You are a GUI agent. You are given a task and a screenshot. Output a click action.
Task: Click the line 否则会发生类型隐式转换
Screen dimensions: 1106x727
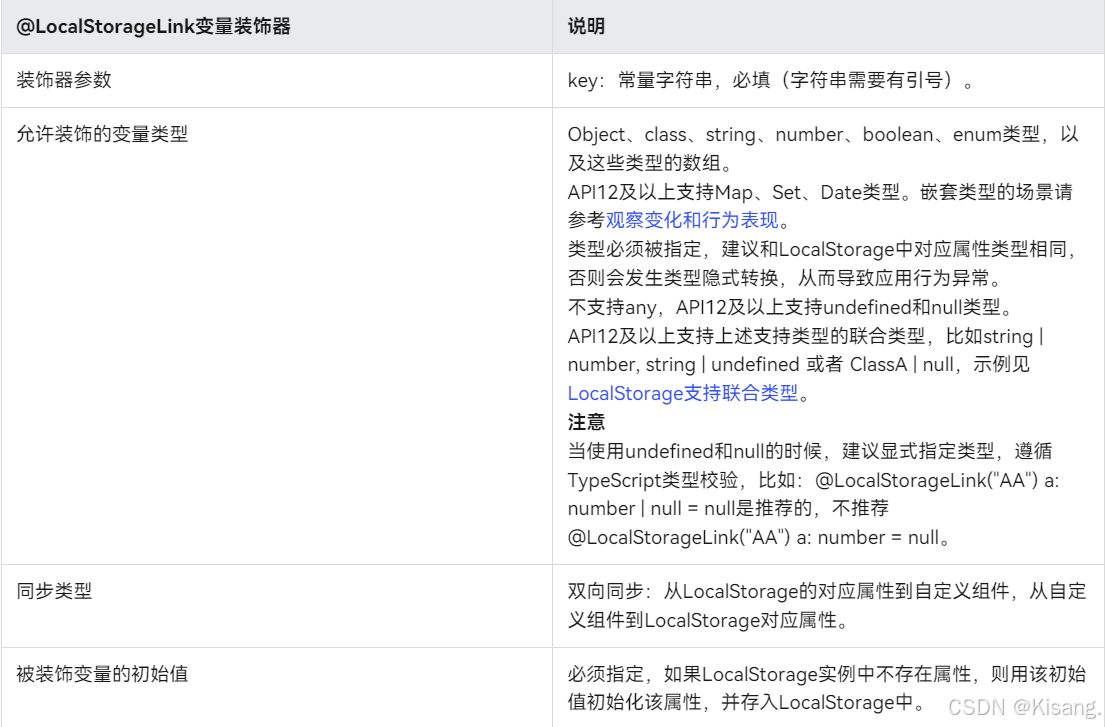click(786, 278)
